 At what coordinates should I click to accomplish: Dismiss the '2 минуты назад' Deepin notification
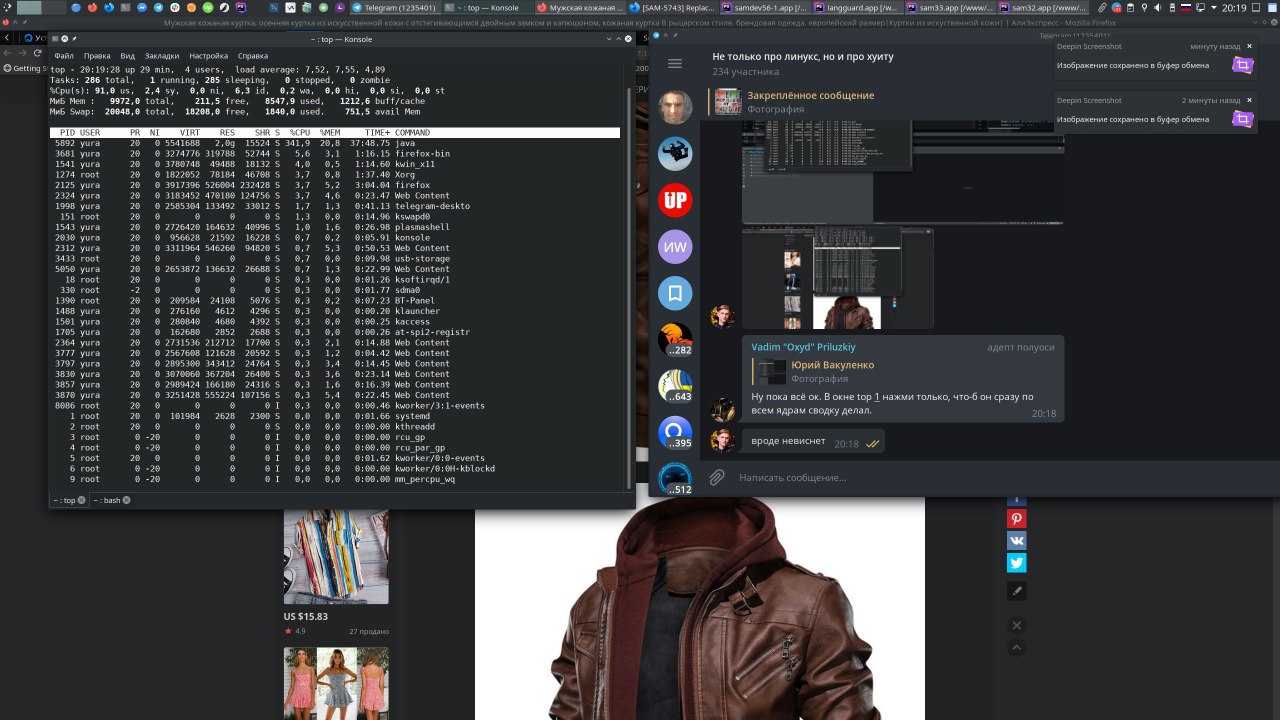coord(1249,100)
